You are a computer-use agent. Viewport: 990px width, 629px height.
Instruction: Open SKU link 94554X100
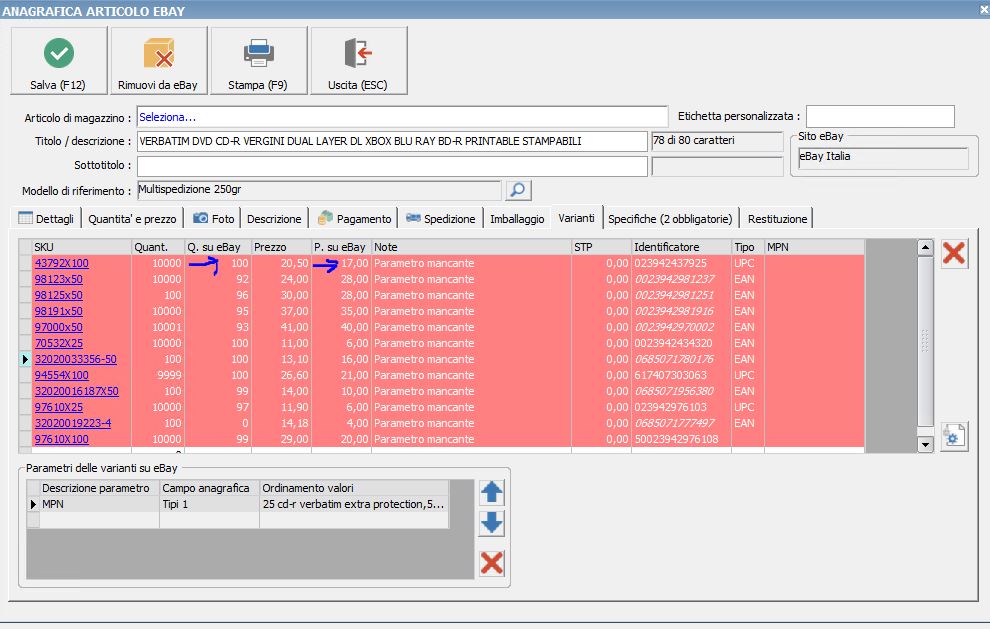(62, 375)
